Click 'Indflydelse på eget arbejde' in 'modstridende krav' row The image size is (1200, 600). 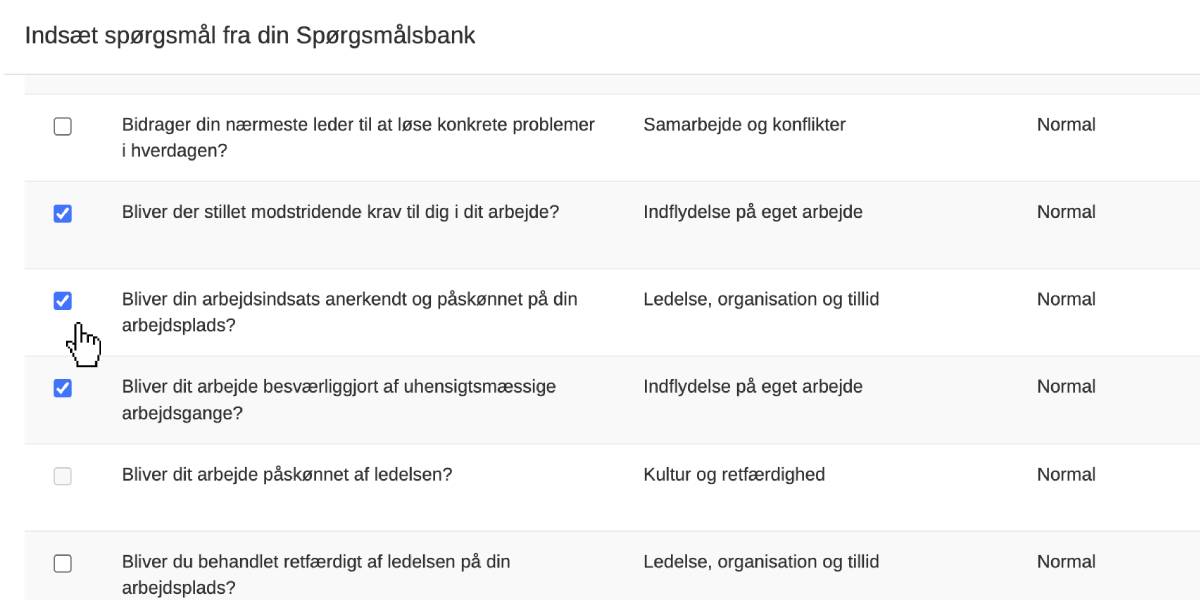[x=753, y=212]
